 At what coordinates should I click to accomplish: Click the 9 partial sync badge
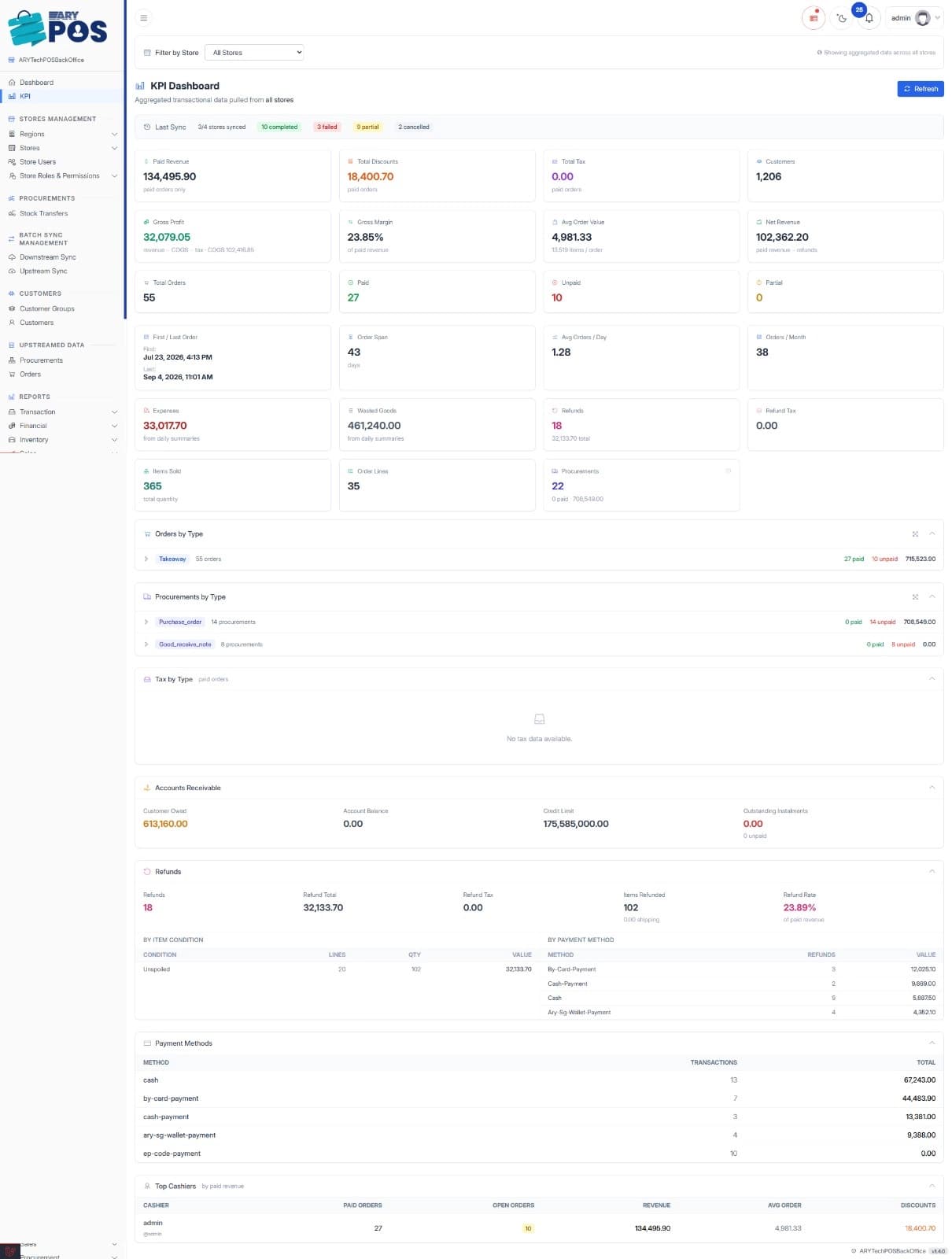coord(367,127)
